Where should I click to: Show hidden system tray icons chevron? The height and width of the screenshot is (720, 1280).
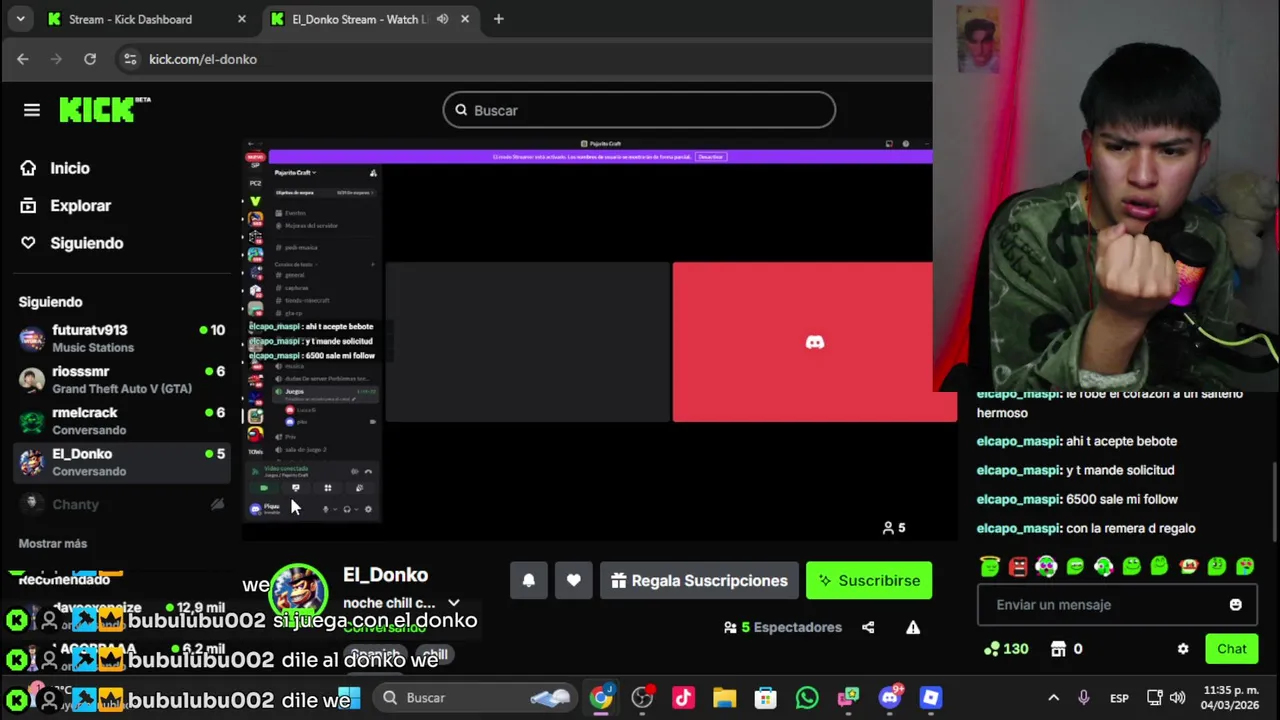tap(1053, 698)
